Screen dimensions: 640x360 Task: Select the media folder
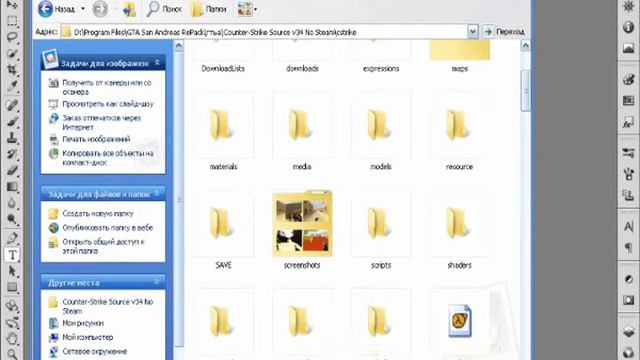(302, 131)
